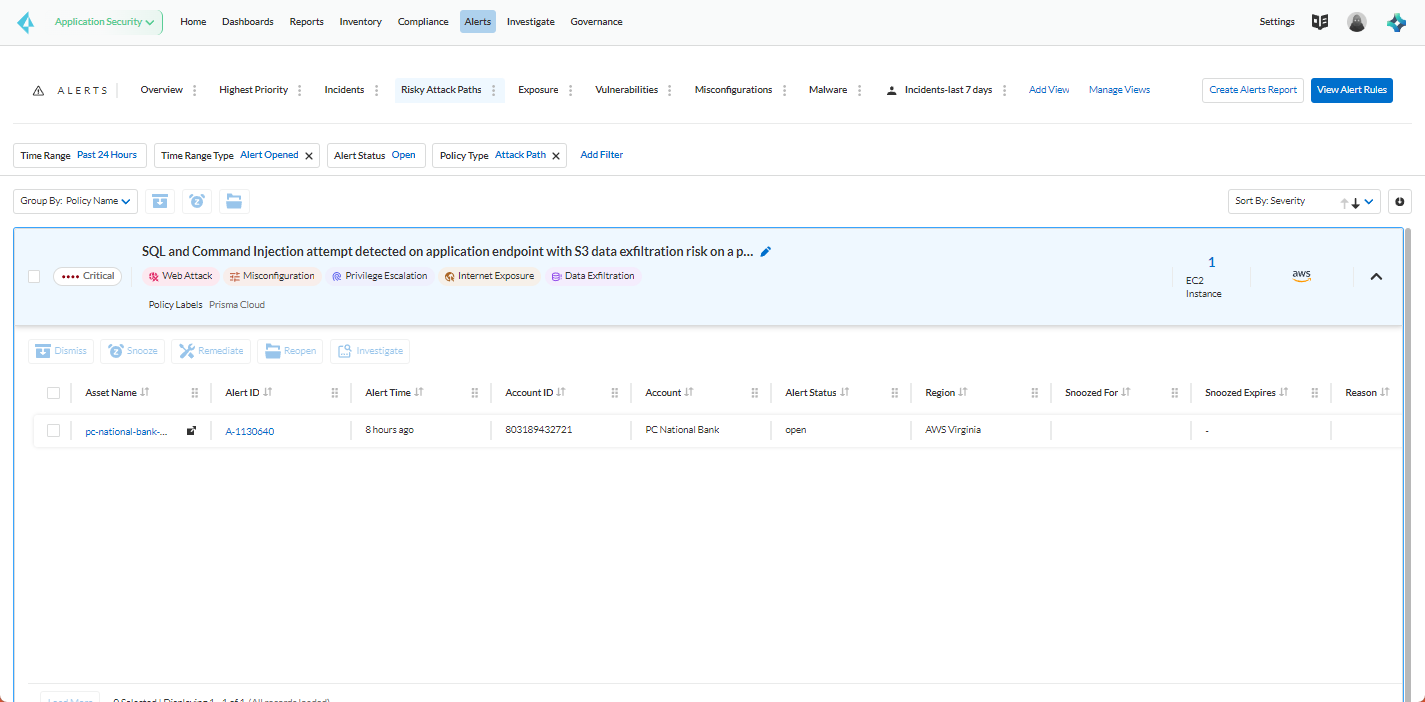Image resolution: width=1425 pixels, height=702 pixels.
Task: Edit the policy name with the pencil icon
Action: click(x=766, y=252)
